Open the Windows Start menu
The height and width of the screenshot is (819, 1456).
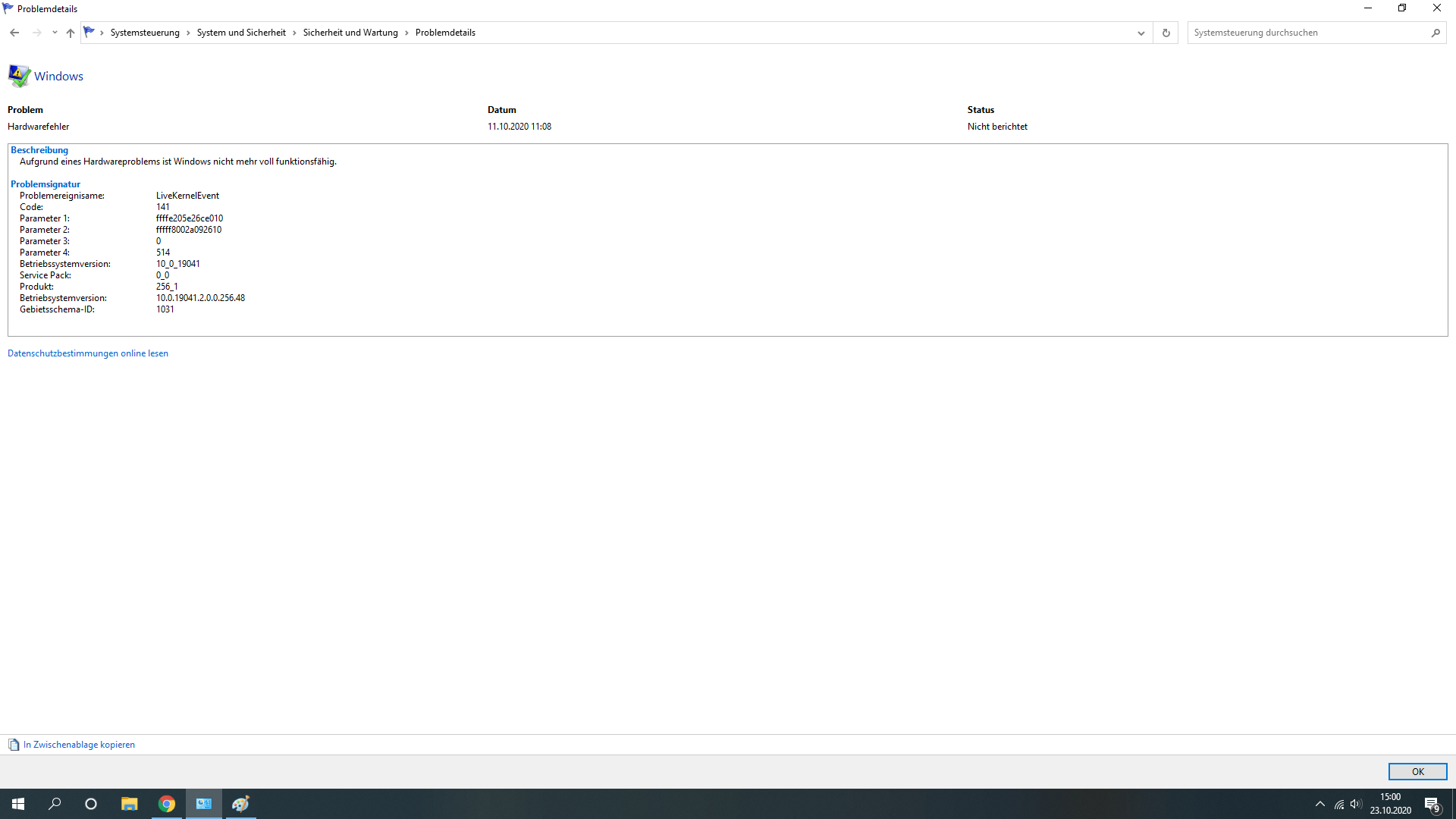click(18, 804)
